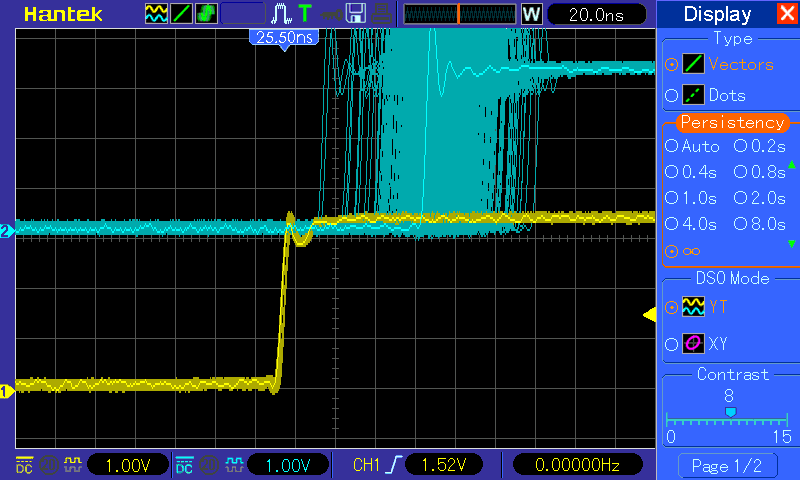Click the CH1 DC coupling icon
The image size is (800, 480).
coord(24,465)
